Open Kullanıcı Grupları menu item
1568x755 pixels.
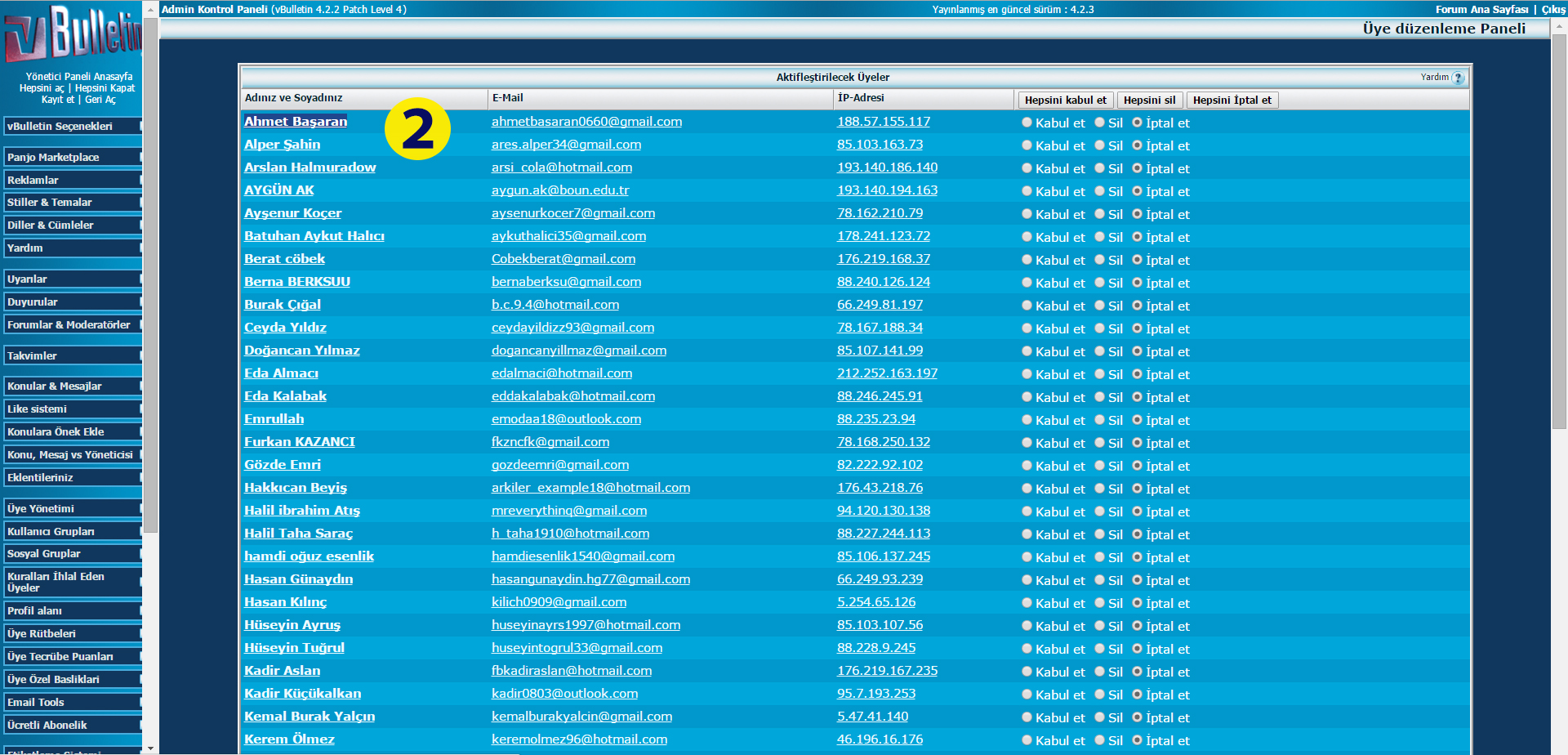tap(72, 531)
